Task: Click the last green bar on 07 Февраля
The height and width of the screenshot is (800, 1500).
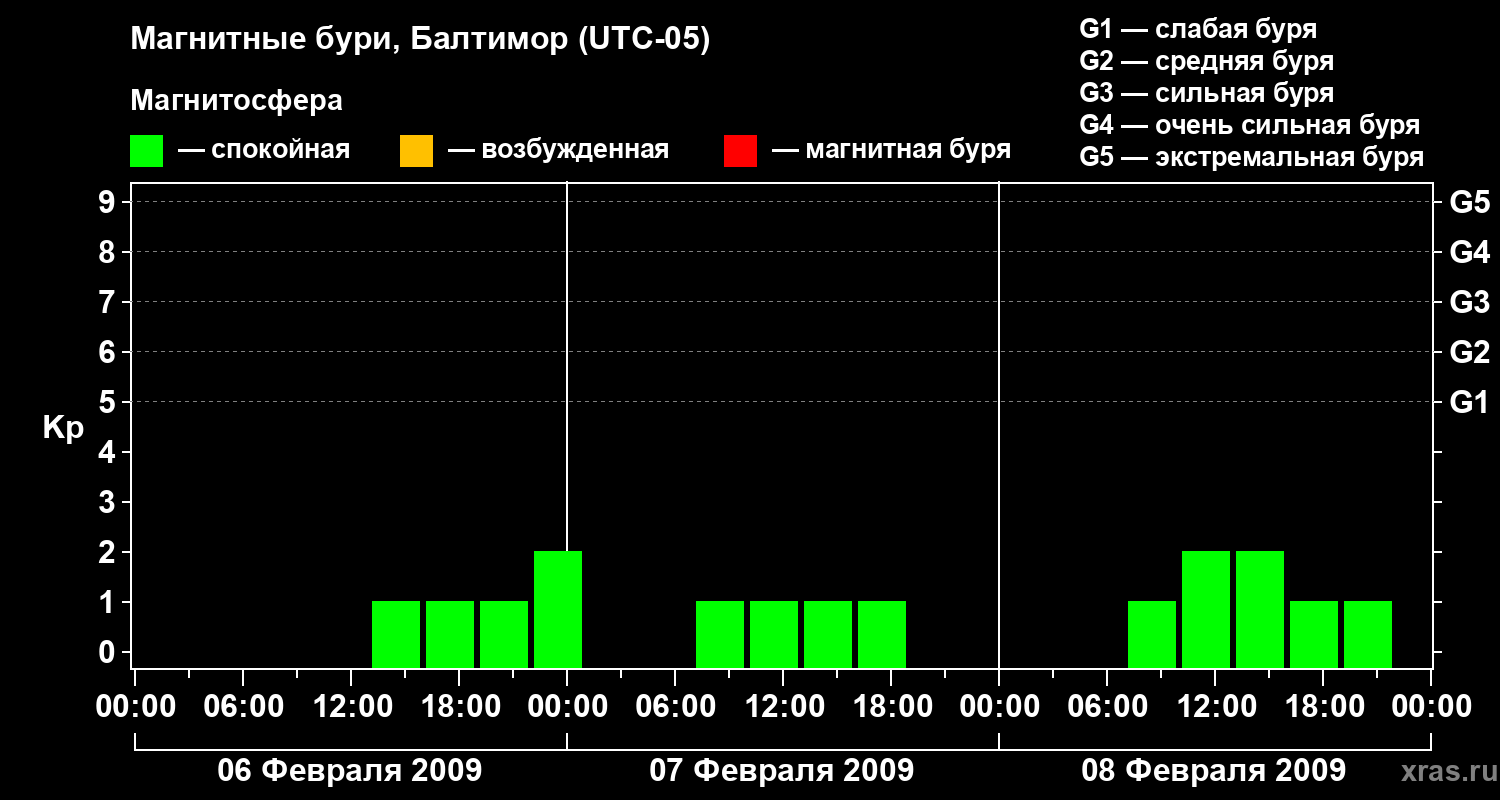Action: 882,634
